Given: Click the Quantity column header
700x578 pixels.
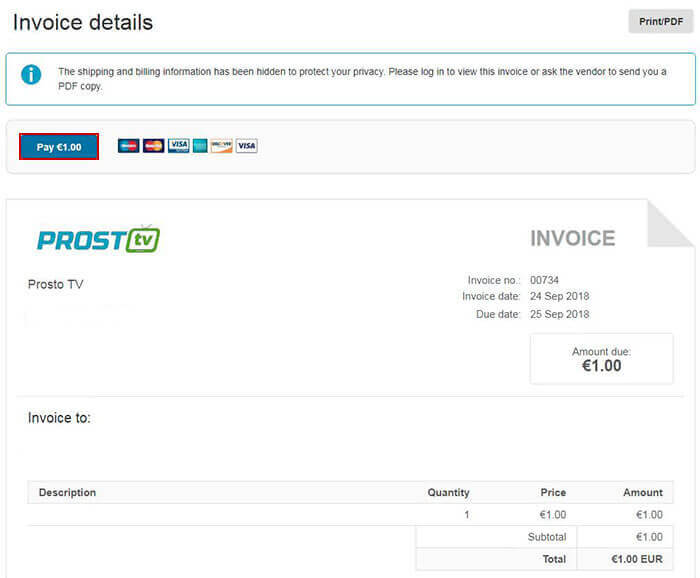Looking at the screenshot, I should point(448,492).
